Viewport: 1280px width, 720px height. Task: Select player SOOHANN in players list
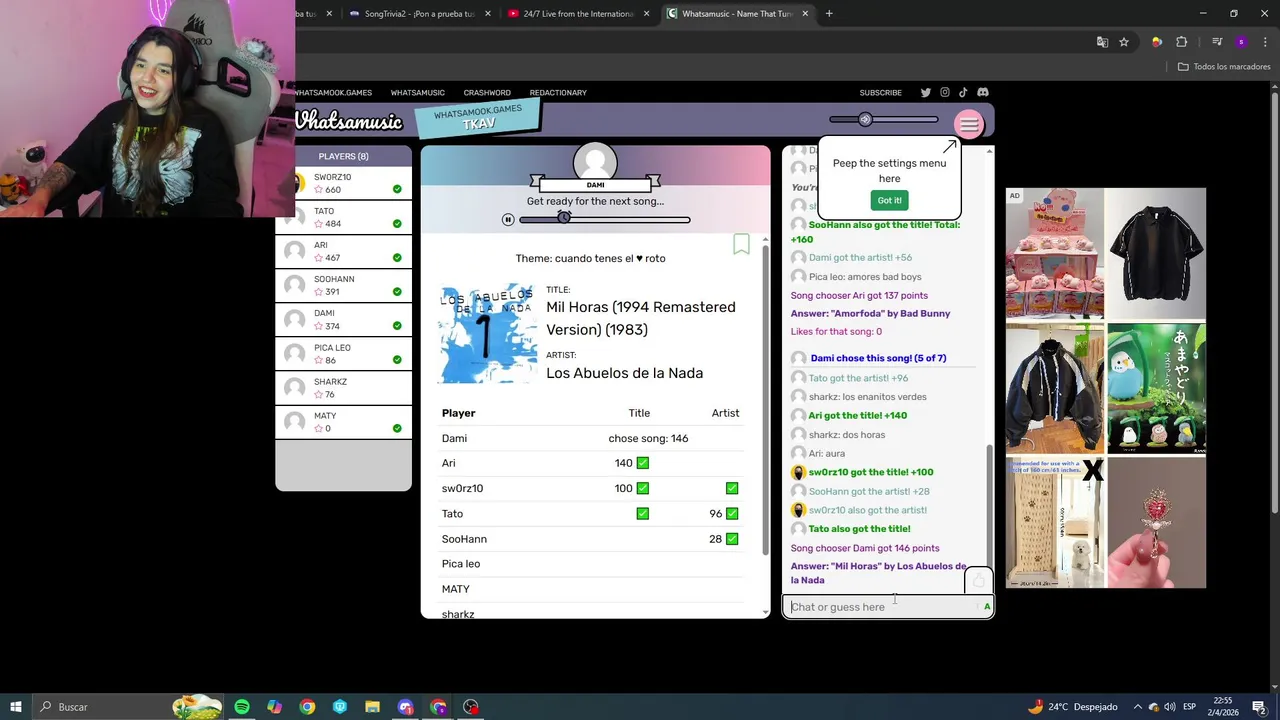pyautogui.click(x=343, y=285)
